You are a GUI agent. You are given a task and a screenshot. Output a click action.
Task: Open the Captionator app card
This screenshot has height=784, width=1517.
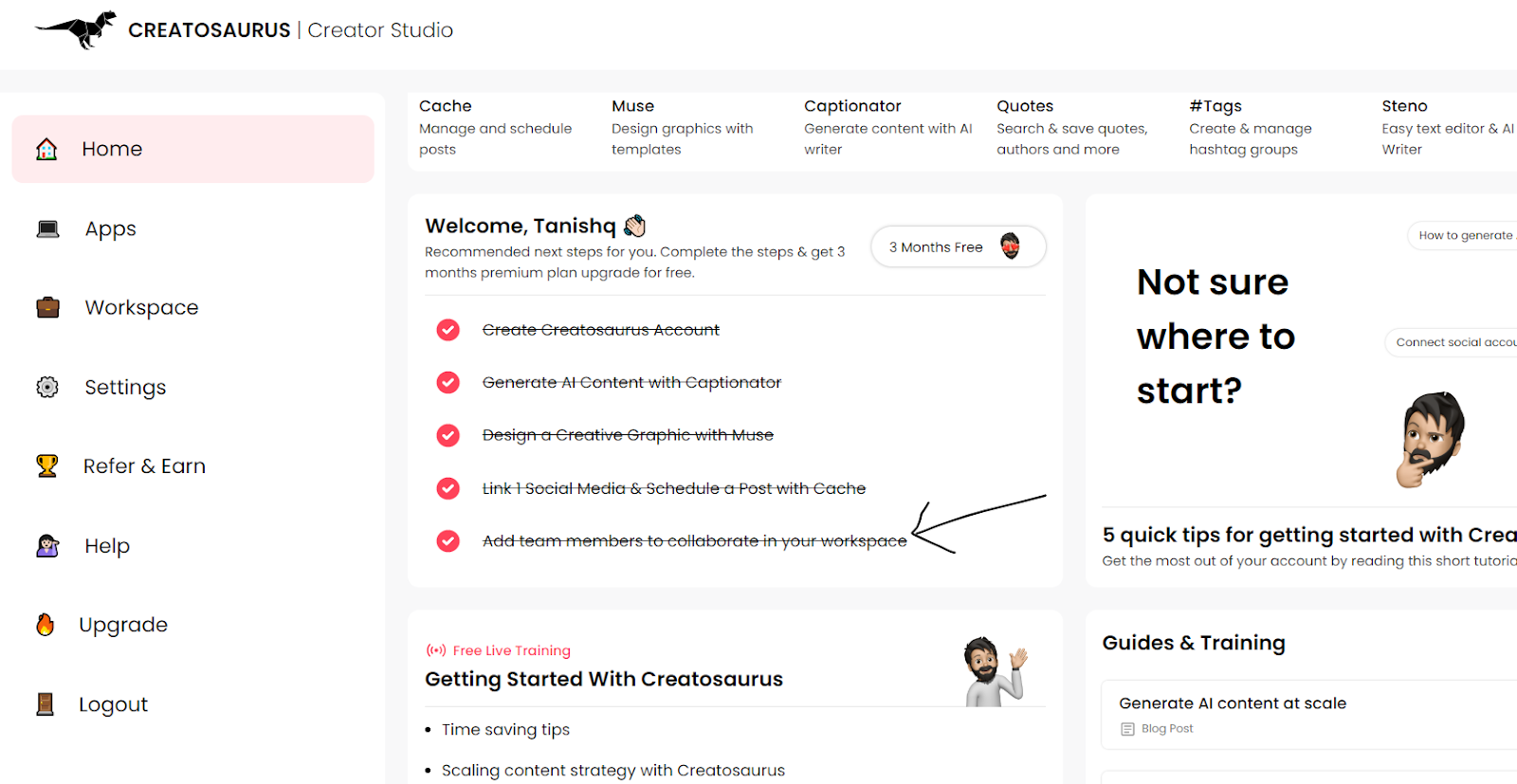[888, 127]
